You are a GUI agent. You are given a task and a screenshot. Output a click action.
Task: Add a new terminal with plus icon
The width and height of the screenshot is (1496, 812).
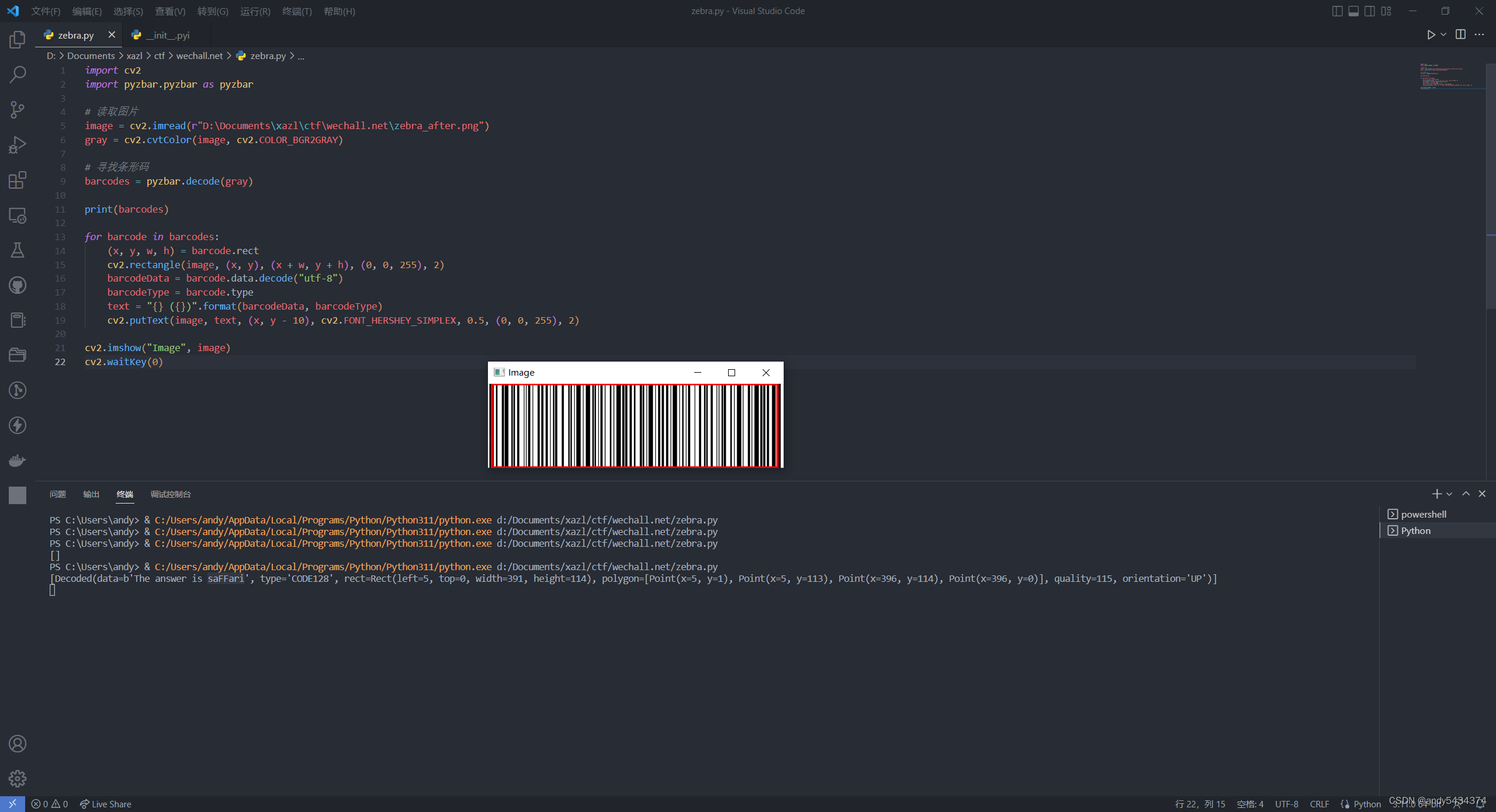pos(1436,494)
